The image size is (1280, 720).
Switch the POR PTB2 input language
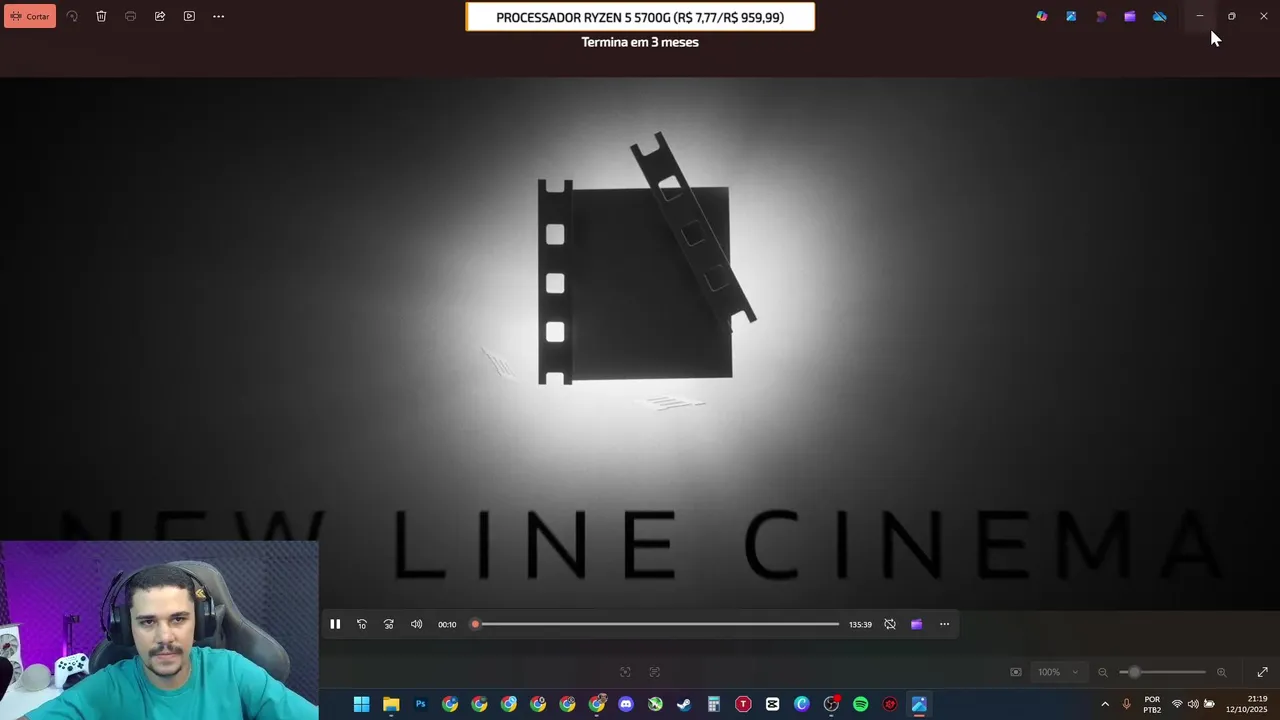click(1152, 704)
